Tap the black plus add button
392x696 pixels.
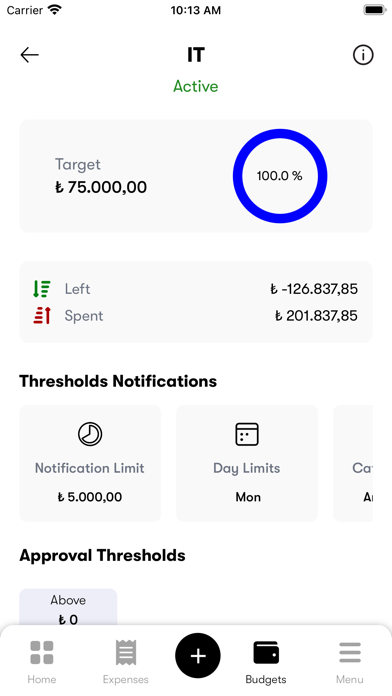coord(198,656)
